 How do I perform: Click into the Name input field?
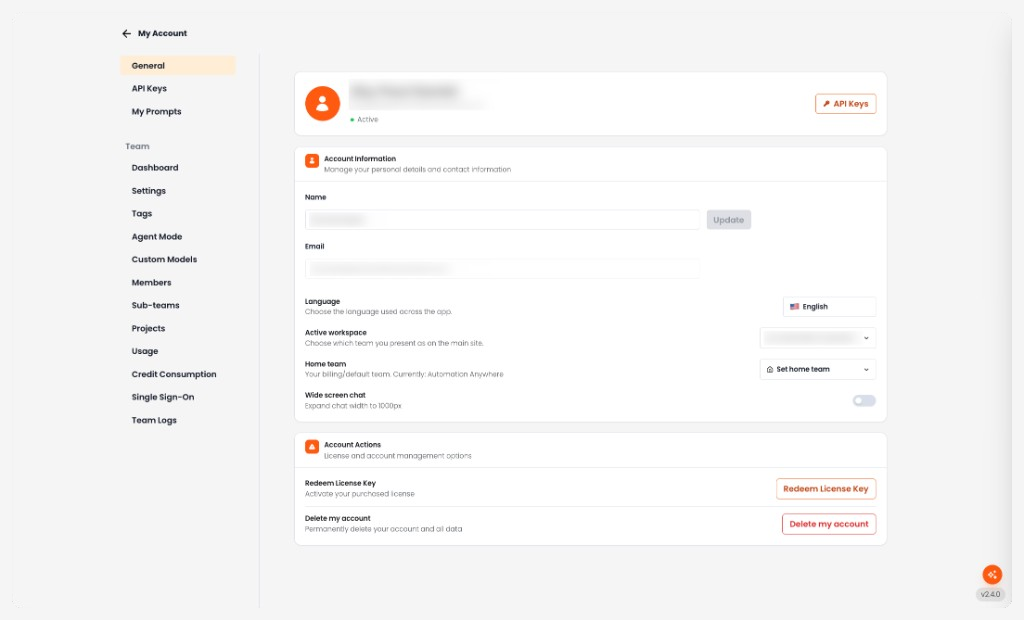pos(502,220)
